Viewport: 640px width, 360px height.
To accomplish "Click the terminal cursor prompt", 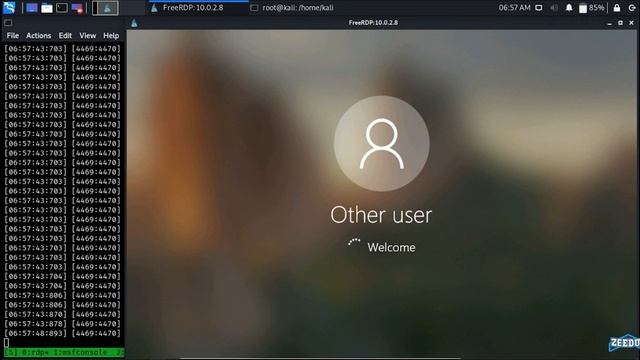I will pos(7,343).
